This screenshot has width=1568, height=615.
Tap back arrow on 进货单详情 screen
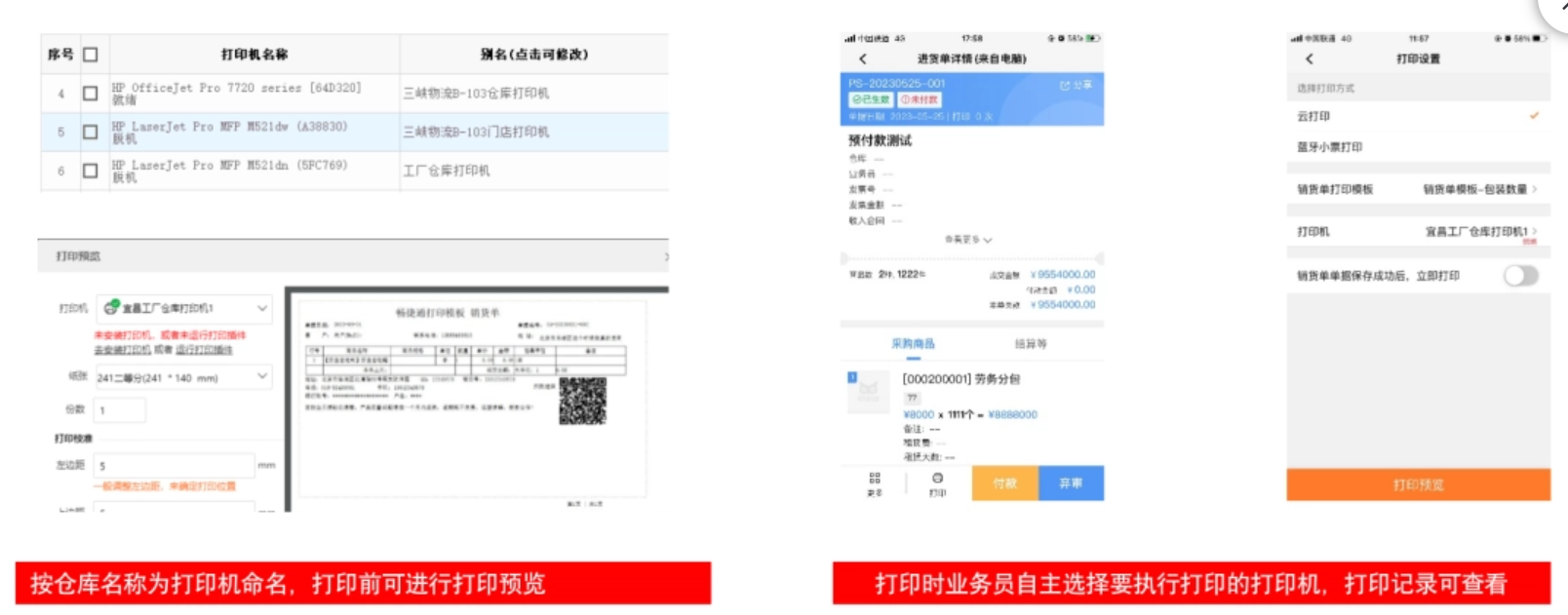(862, 59)
